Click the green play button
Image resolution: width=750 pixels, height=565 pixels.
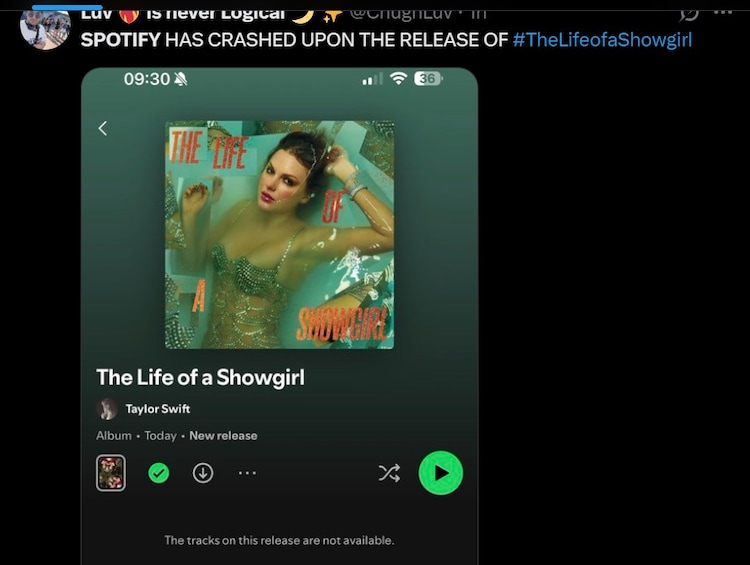pos(441,473)
